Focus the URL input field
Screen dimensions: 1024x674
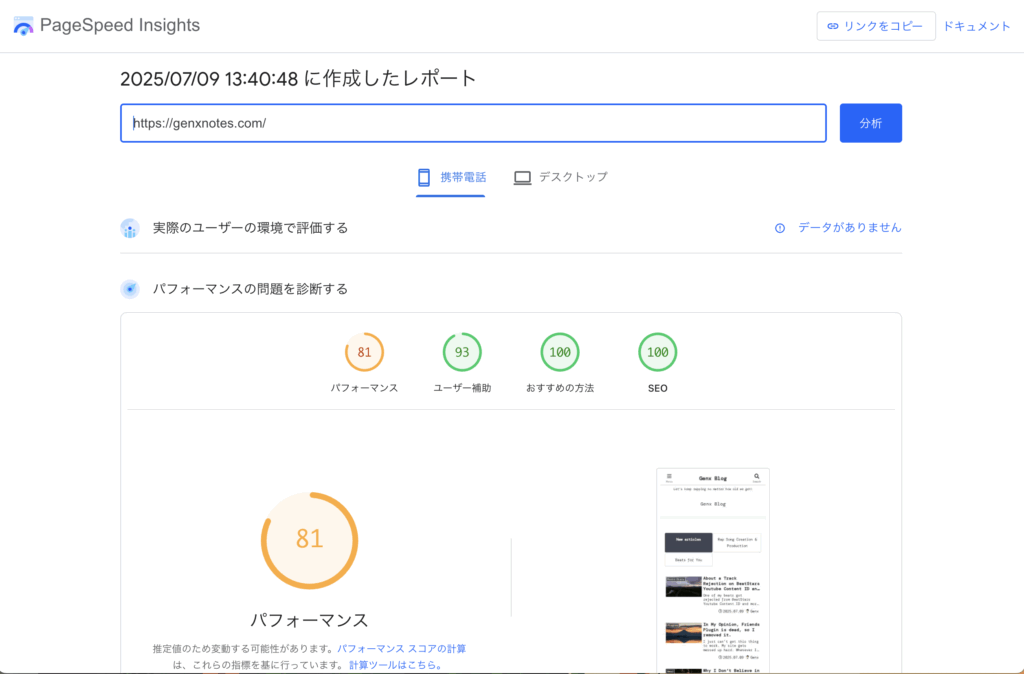click(473, 123)
